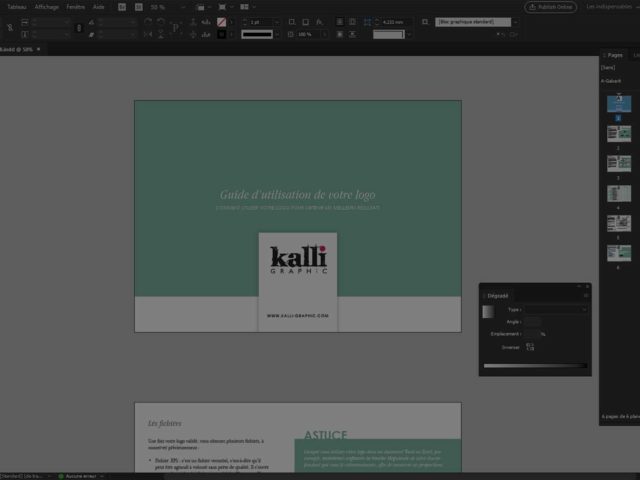Click the Inverser gradient icon

(x=530, y=347)
